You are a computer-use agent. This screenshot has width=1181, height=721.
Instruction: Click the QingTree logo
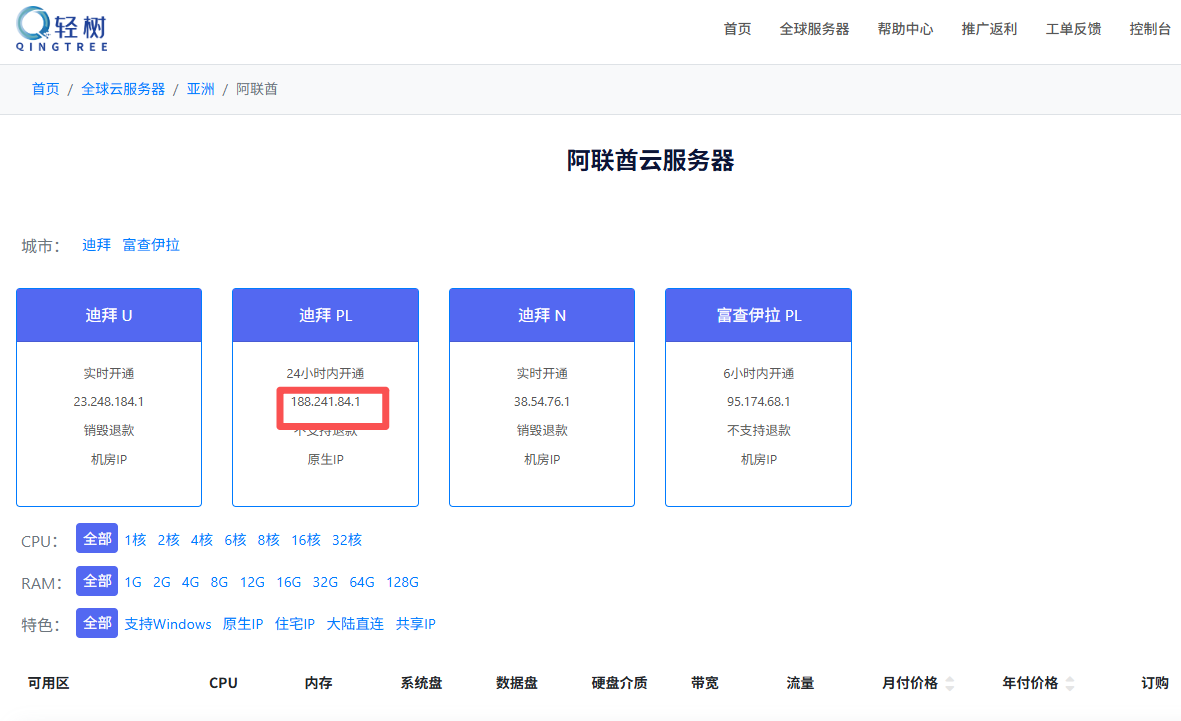[62, 29]
